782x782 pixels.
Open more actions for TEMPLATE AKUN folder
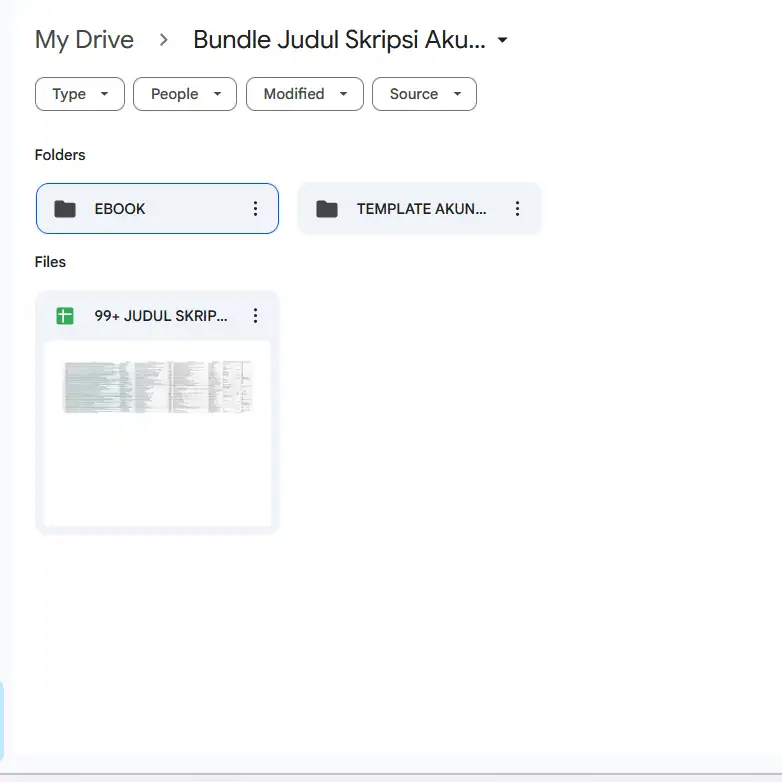coord(517,209)
